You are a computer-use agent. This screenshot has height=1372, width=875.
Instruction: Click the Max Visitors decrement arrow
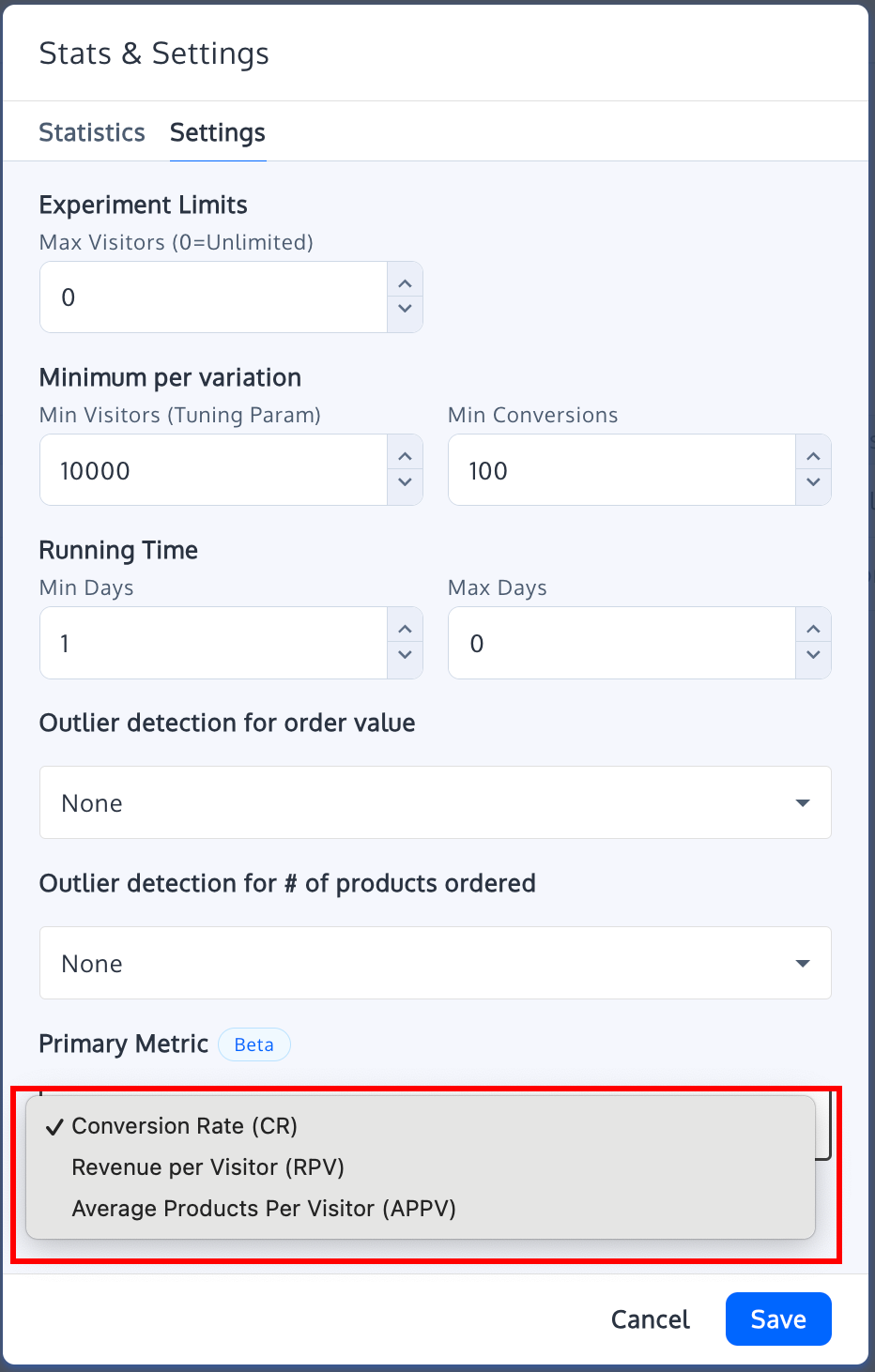coord(405,310)
